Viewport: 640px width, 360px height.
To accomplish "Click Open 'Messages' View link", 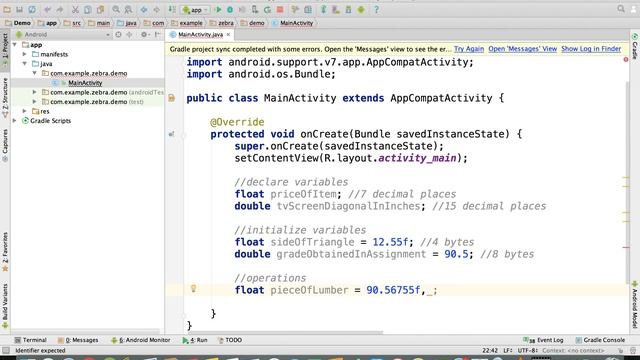I will 522,49.
